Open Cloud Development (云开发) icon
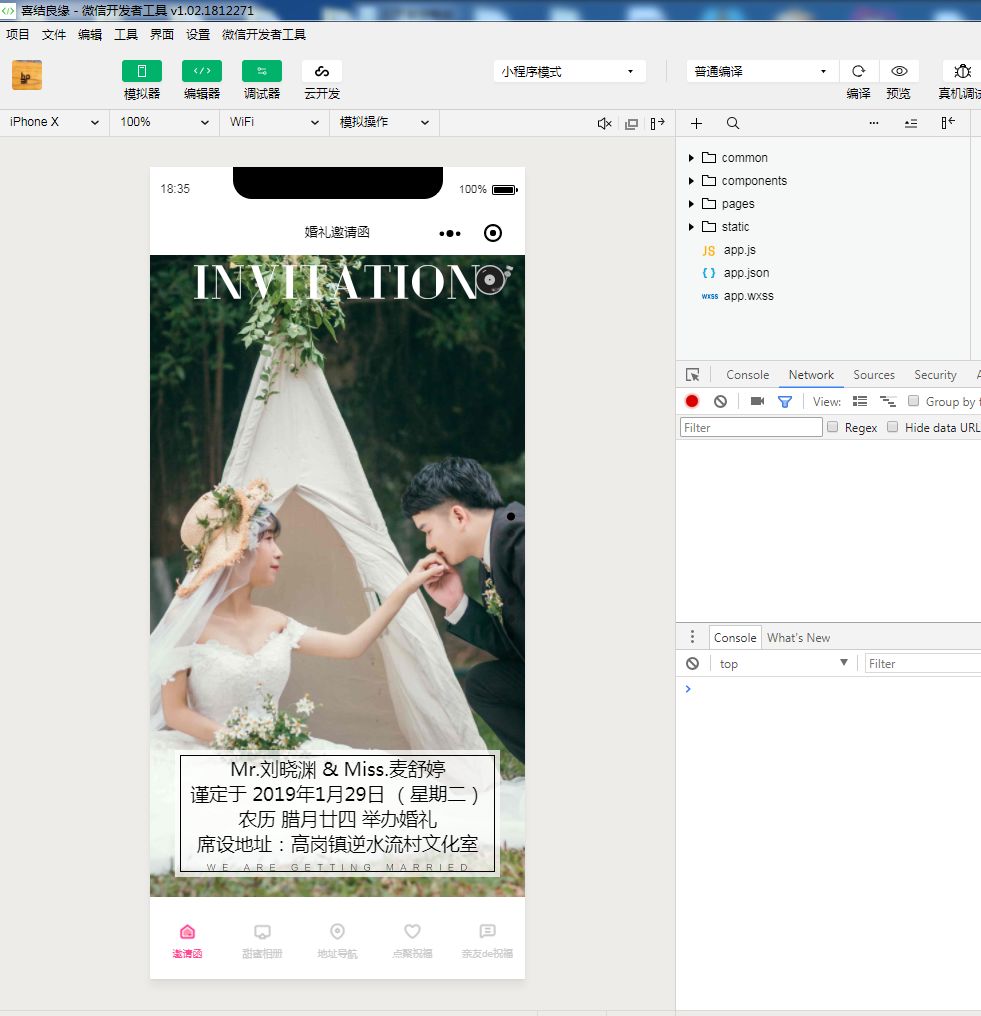Image resolution: width=981 pixels, height=1016 pixels. (322, 71)
